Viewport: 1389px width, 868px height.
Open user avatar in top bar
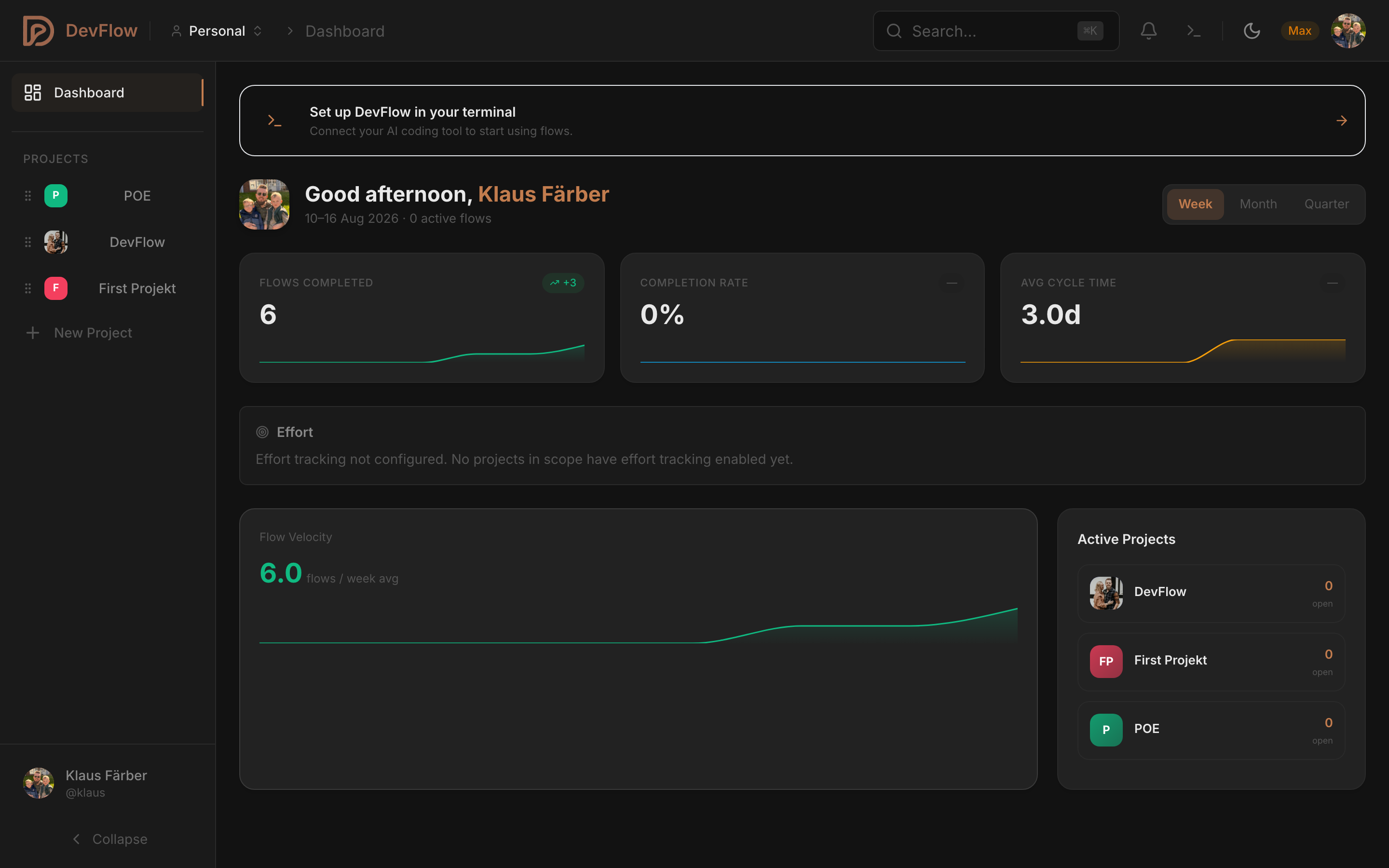[x=1348, y=31]
